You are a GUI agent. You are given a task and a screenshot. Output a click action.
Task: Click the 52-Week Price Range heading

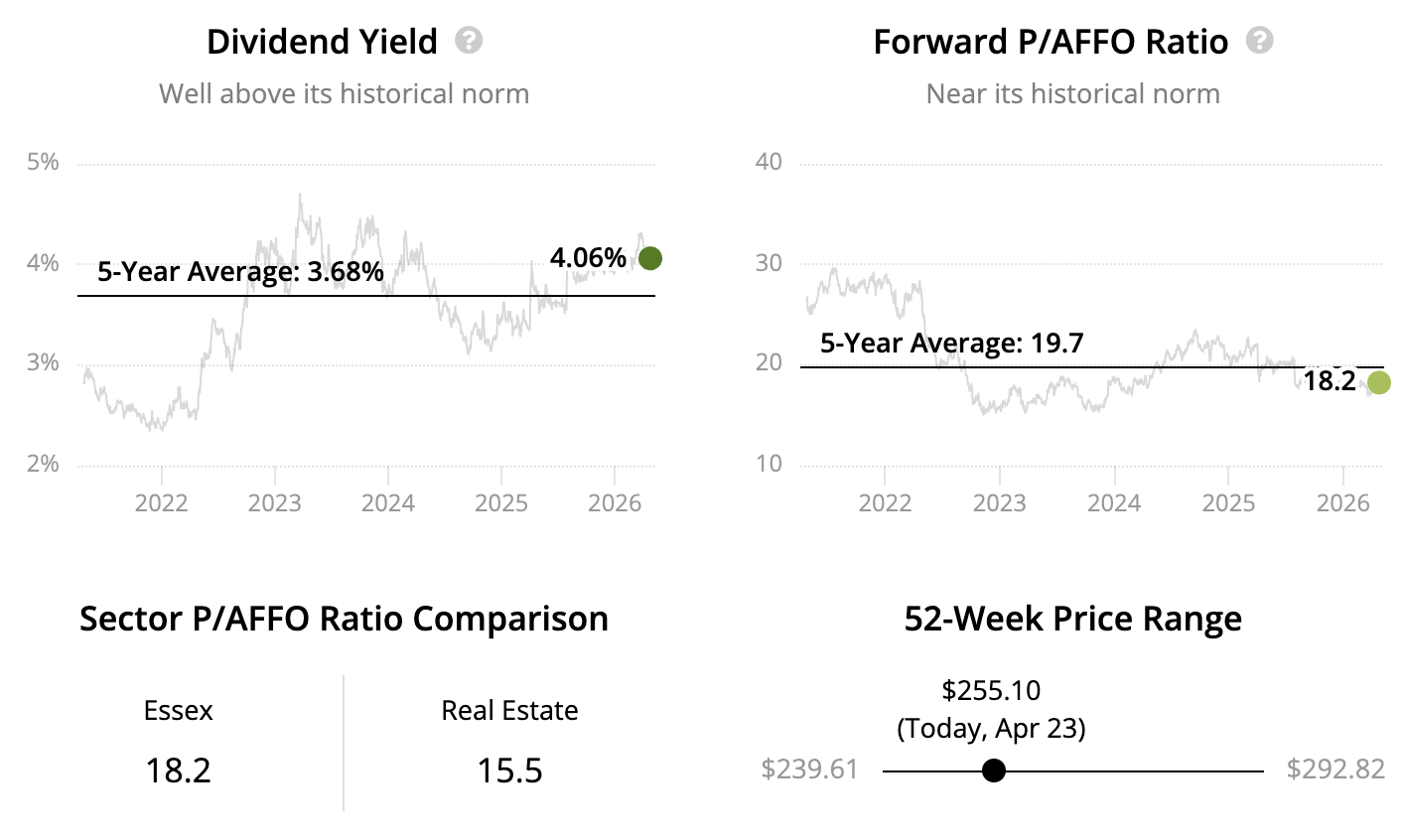1072,619
